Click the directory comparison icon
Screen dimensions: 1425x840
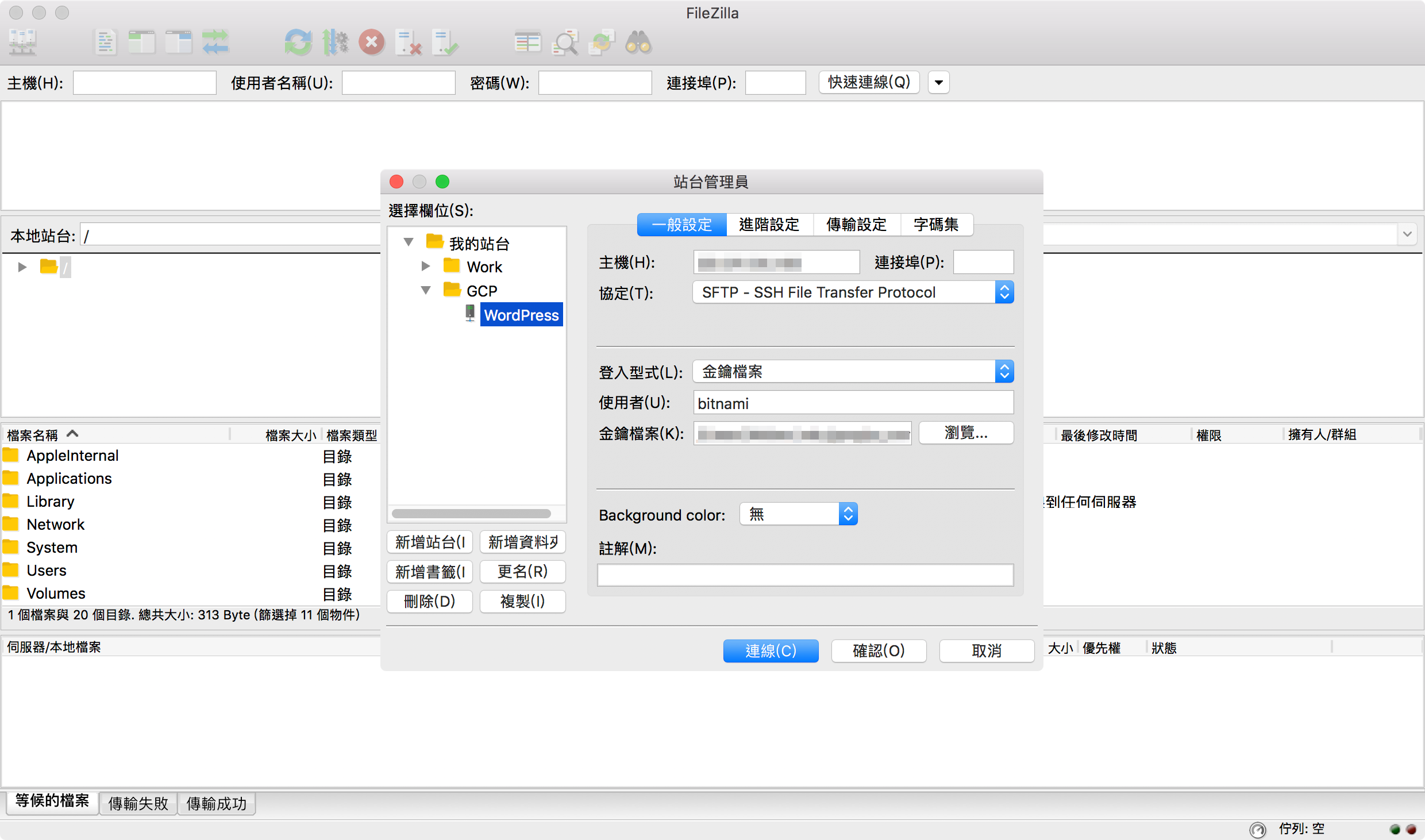pos(528,43)
